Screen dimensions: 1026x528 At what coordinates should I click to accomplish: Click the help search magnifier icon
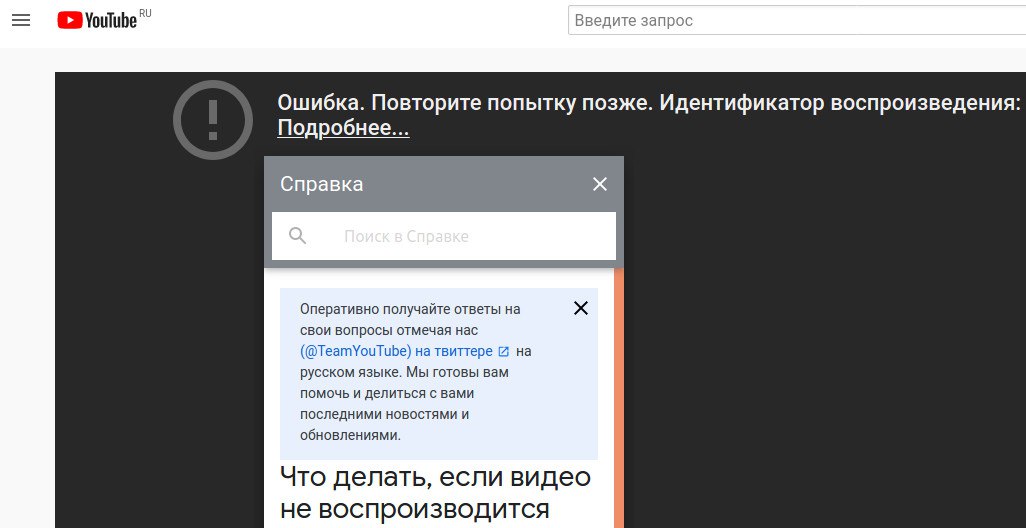[298, 236]
